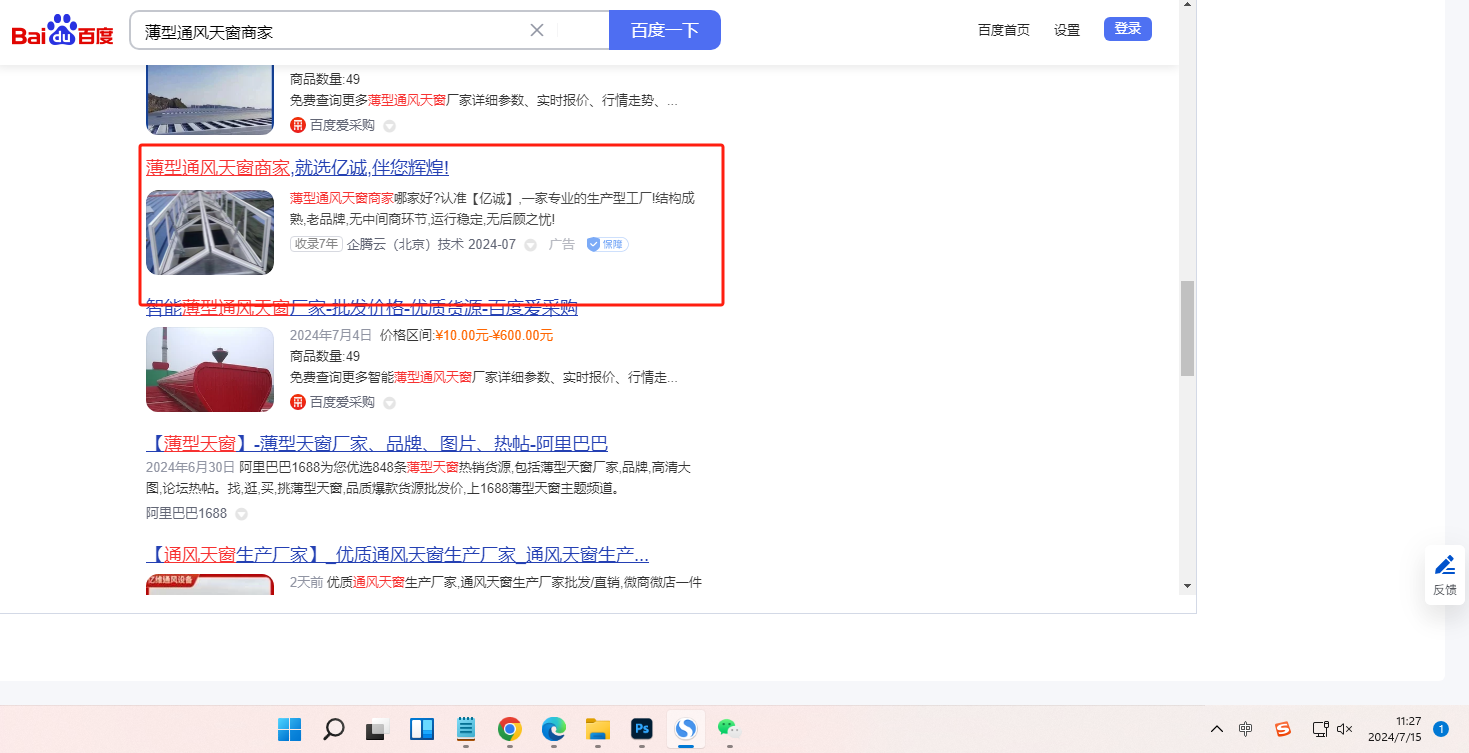Click the Sogou browser taskbar icon

(x=685, y=730)
